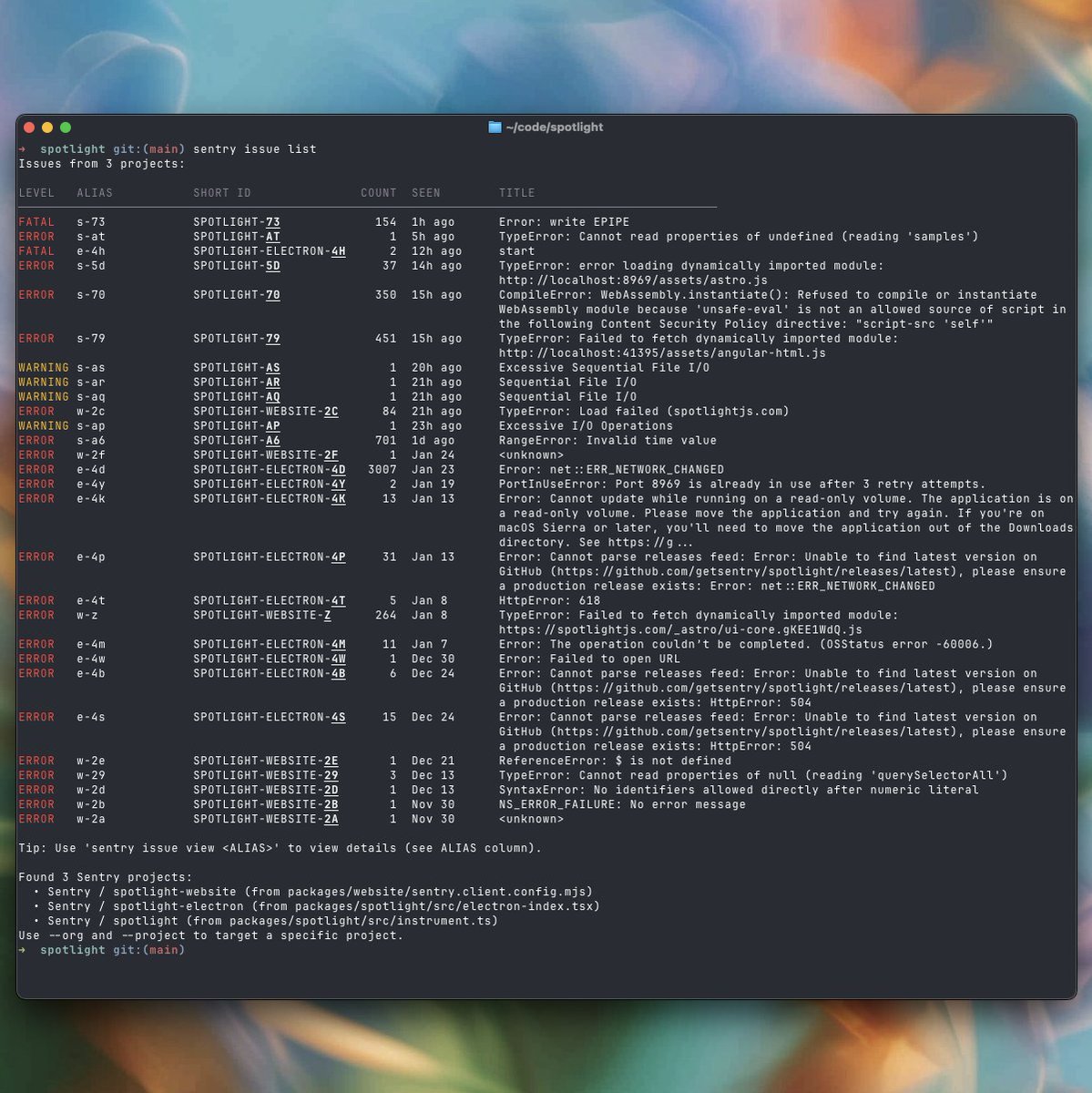
Task: Open short ID link SPOTLIGHT-ELECTRON-4H
Action: point(270,251)
